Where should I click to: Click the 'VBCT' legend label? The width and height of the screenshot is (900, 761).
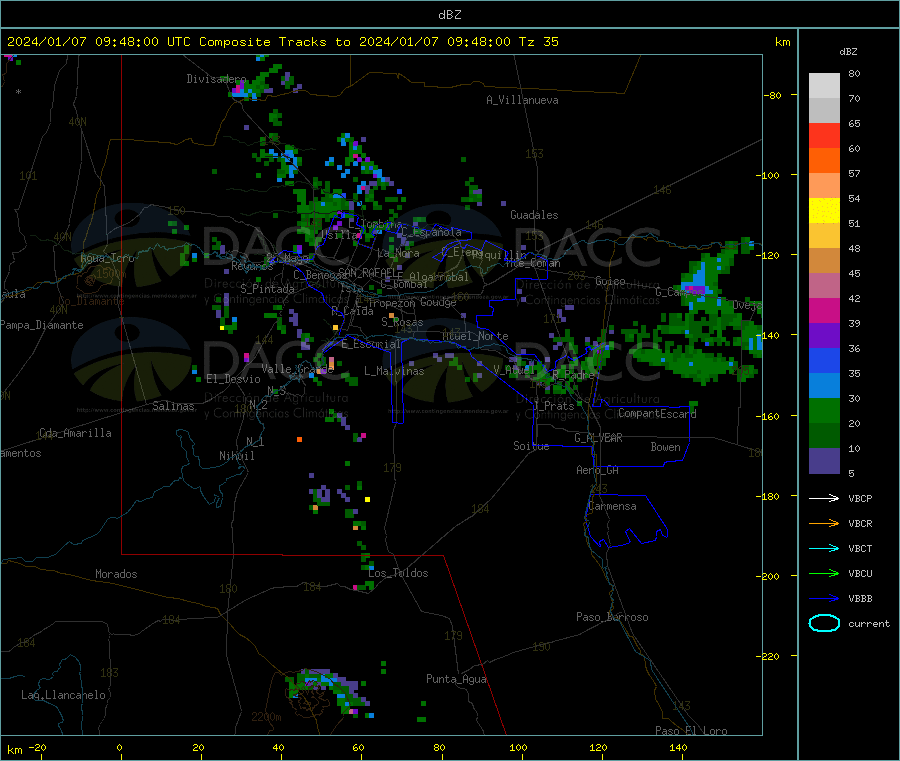(860, 549)
